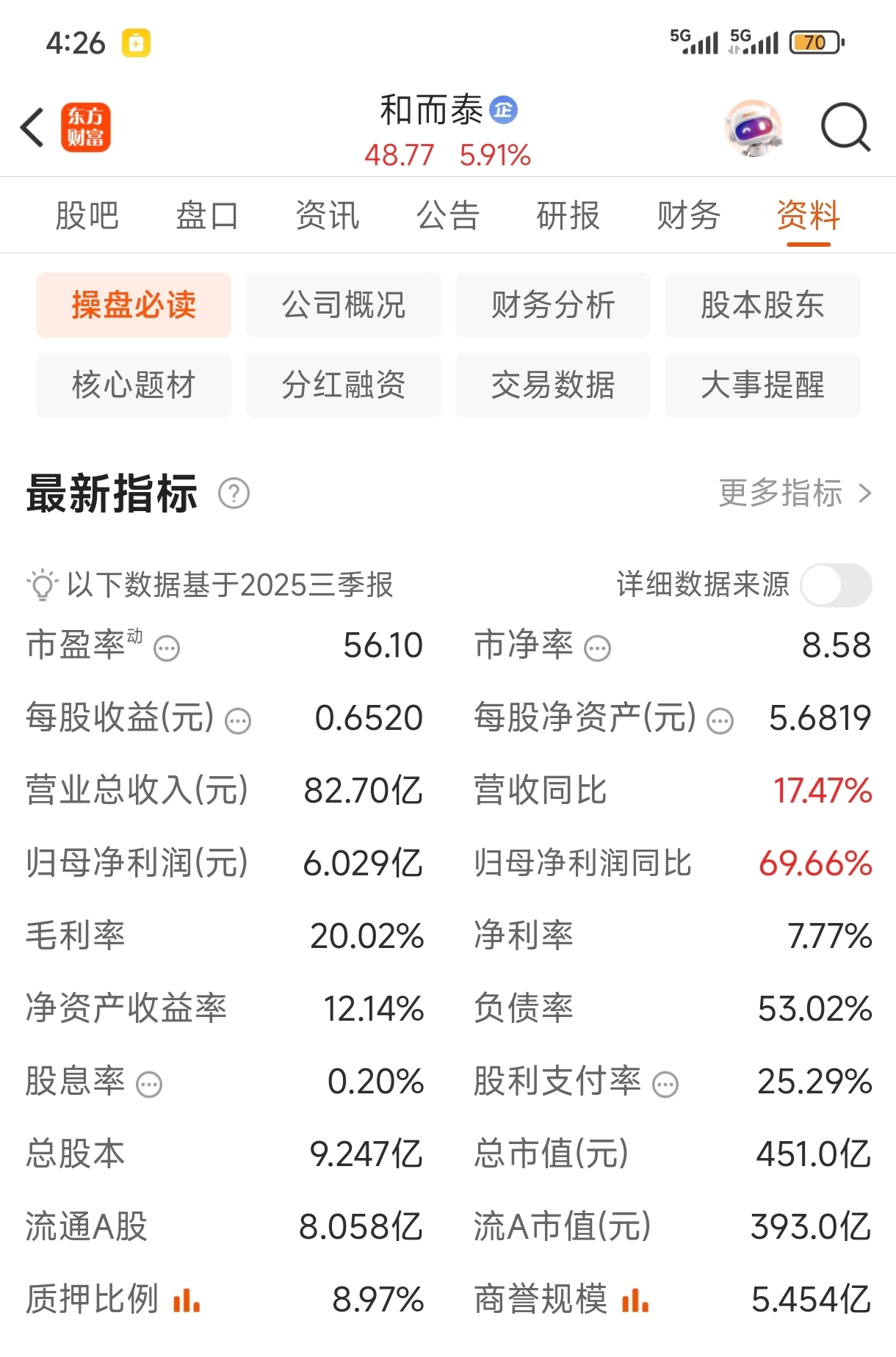The width and height of the screenshot is (896, 1357).
Task: Open the search magnifier icon
Action: (x=846, y=127)
